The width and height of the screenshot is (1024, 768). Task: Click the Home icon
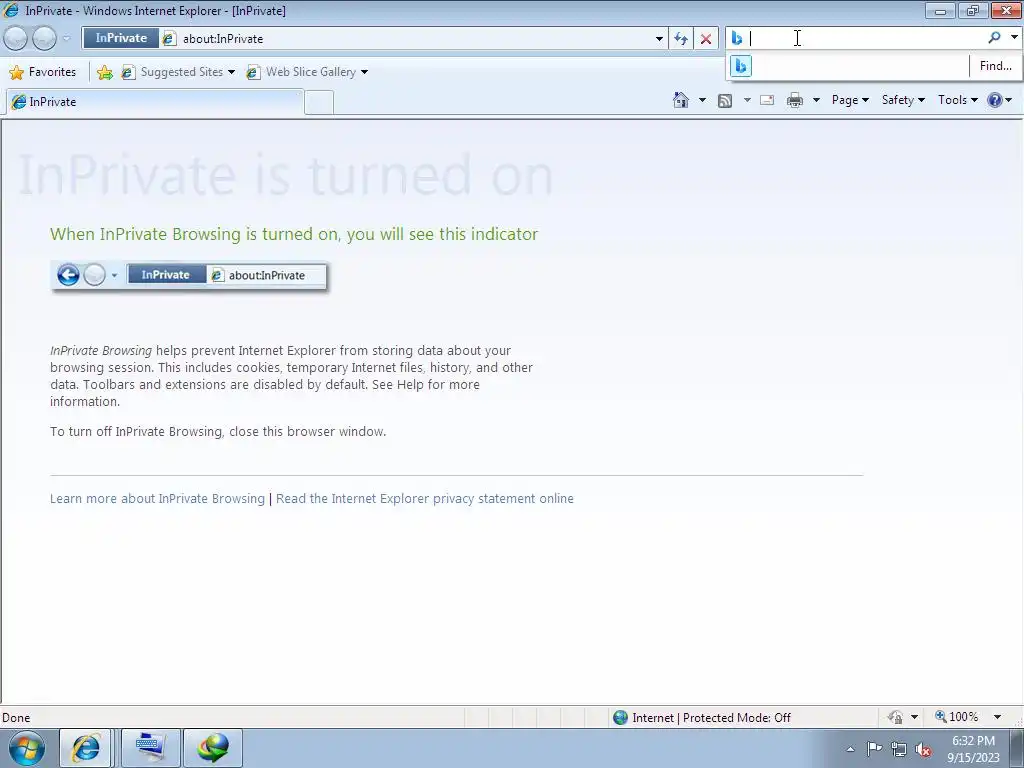[680, 100]
